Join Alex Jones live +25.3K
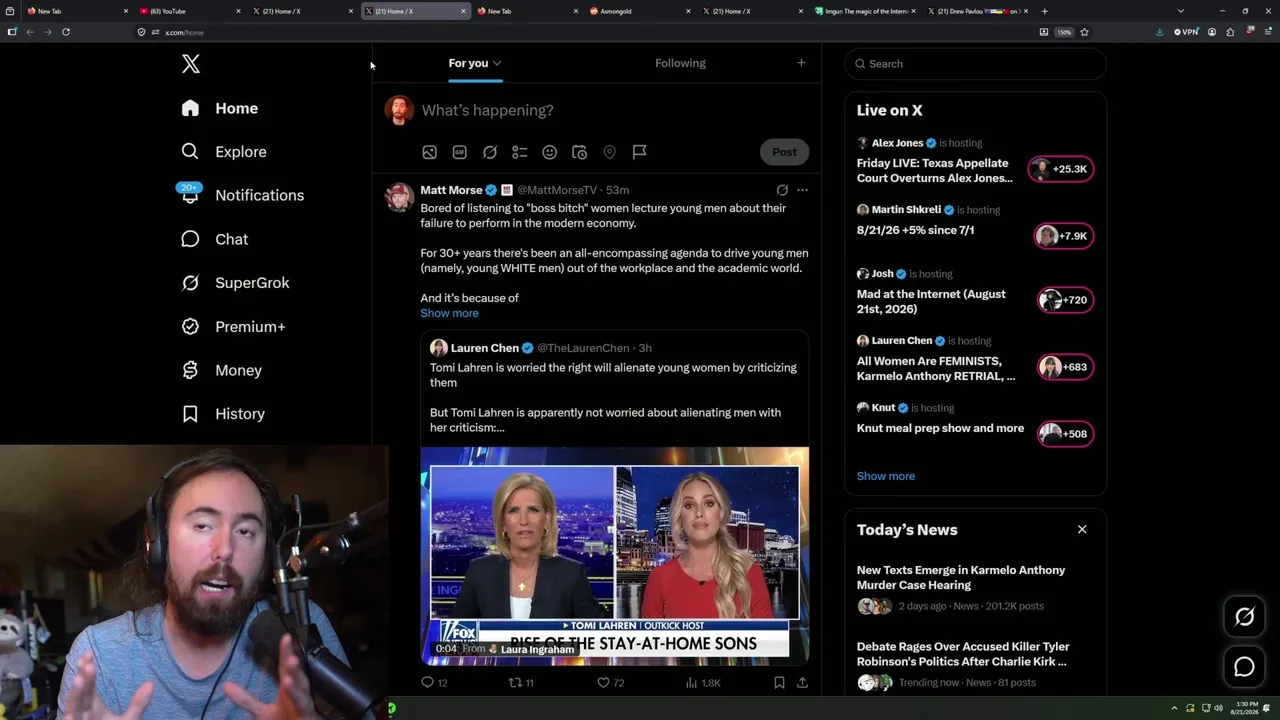The width and height of the screenshot is (1280, 720). click(x=1061, y=169)
